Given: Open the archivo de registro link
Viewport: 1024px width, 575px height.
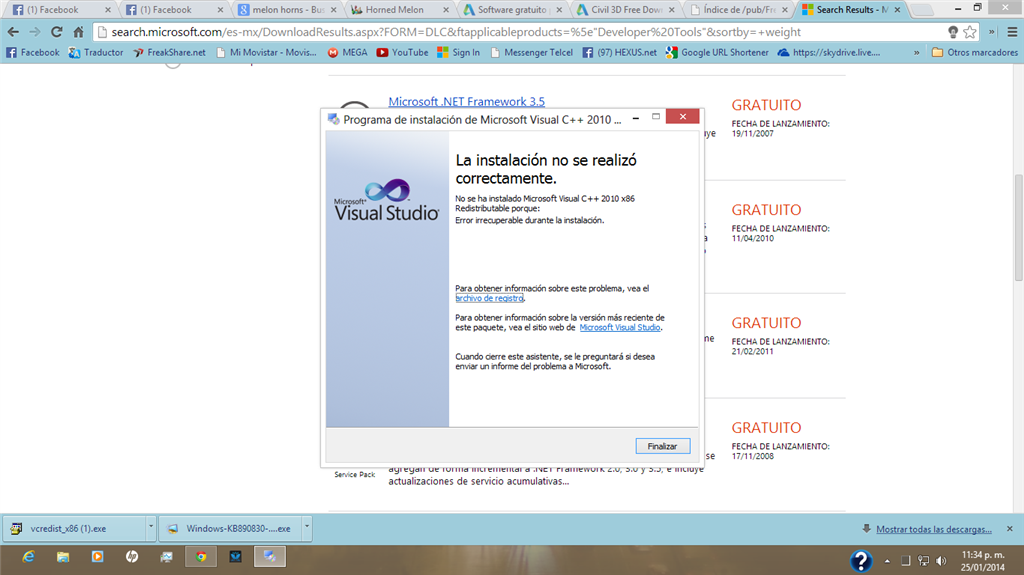Looking at the screenshot, I should (489, 298).
